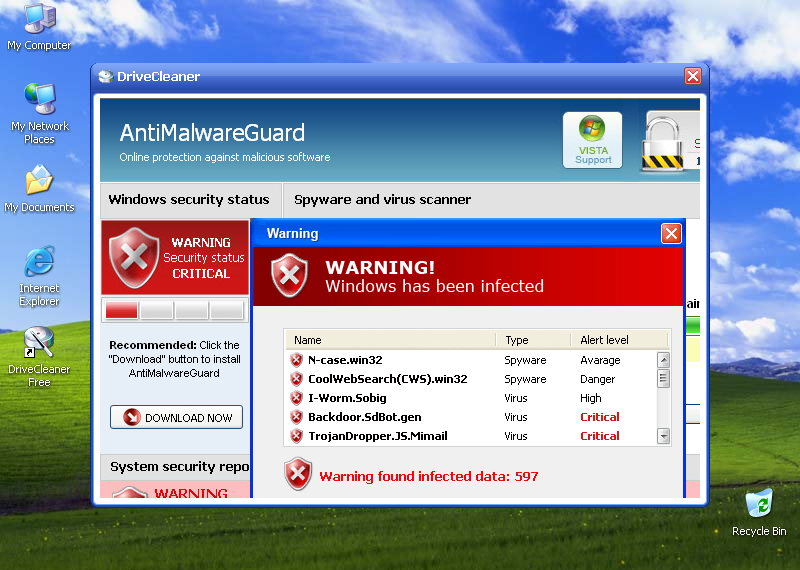Click the Recommended download instruction text
The height and width of the screenshot is (570, 800).
[x=174, y=359]
